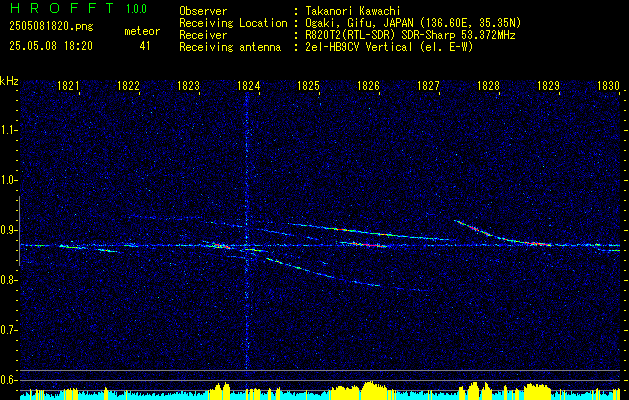Select the version number 1.0.0
Image resolution: width=629 pixels, height=400 pixels.
point(136,9)
